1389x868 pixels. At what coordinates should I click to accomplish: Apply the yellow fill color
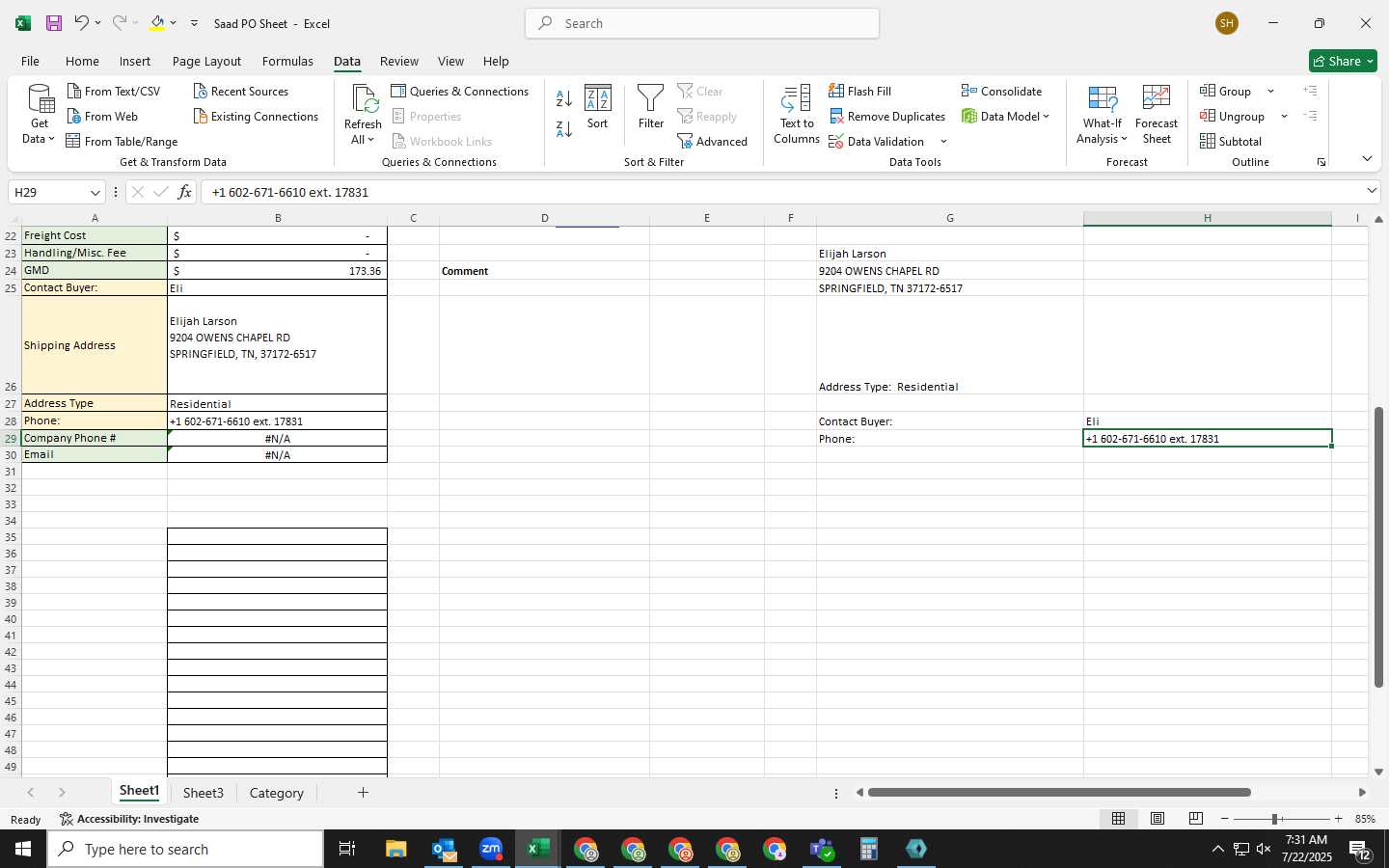click(157, 23)
